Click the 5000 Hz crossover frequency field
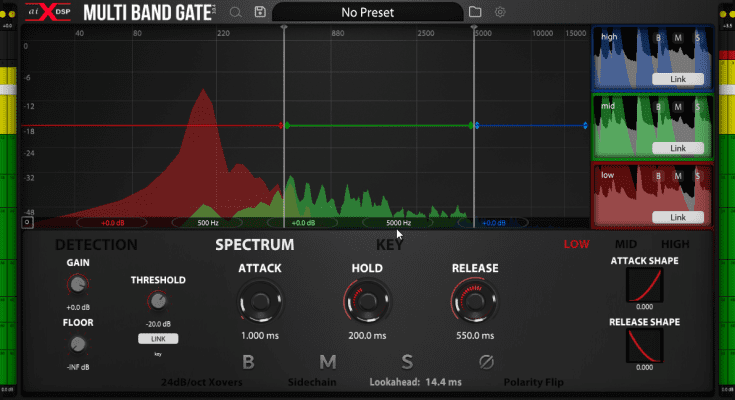Screen dimensions: 735x400 398,223
